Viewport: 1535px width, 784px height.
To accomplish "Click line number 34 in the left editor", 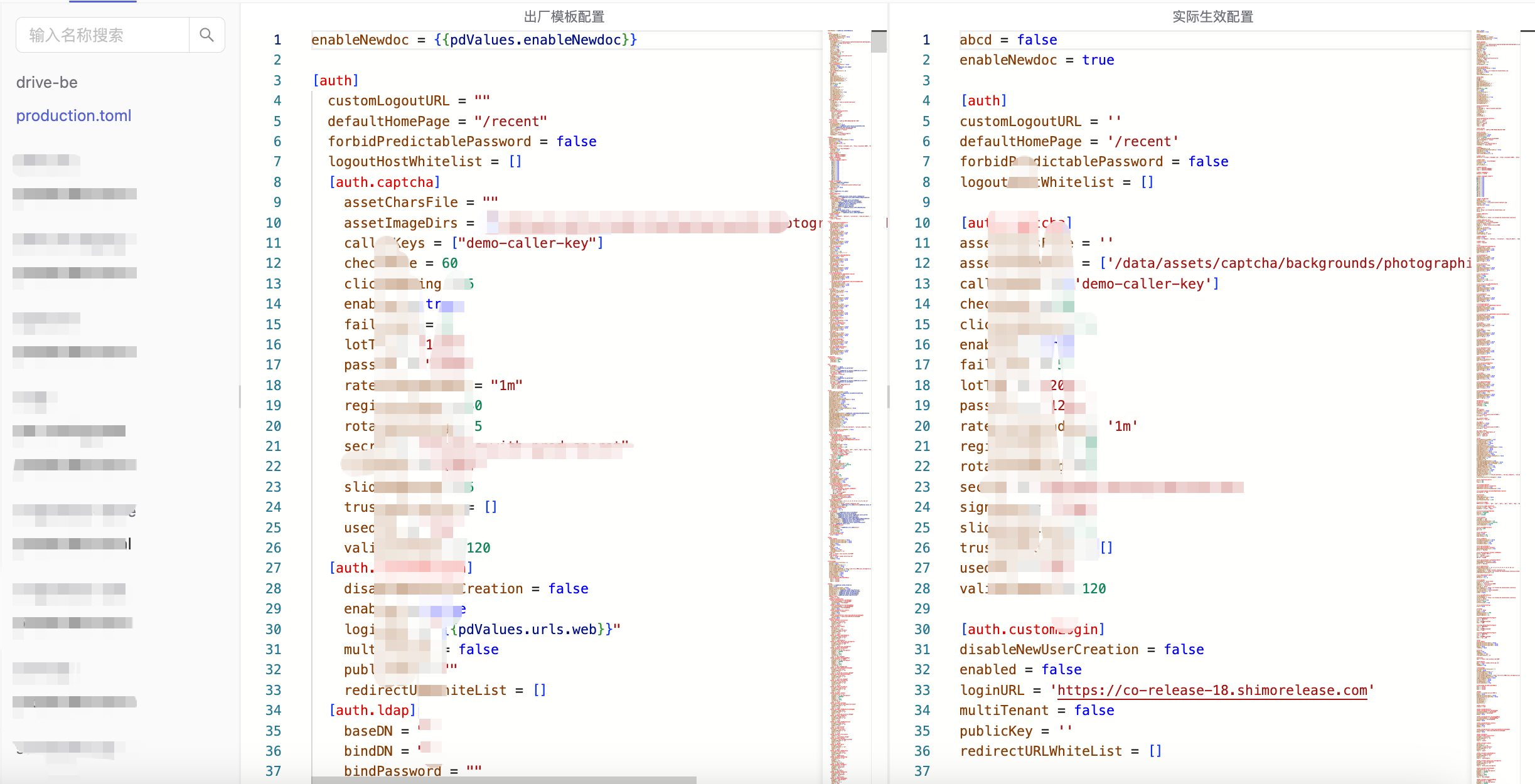I will pyautogui.click(x=273, y=710).
